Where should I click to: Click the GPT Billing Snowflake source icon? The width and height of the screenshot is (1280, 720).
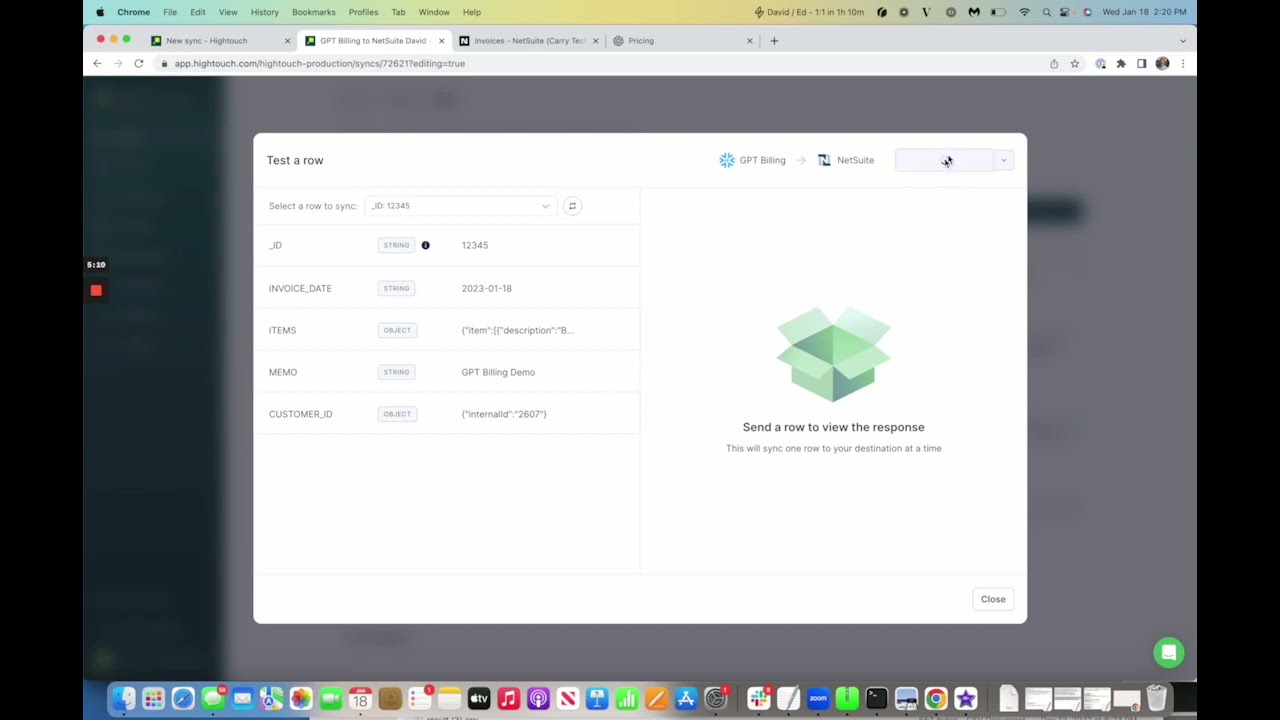(x=727, y=160)
